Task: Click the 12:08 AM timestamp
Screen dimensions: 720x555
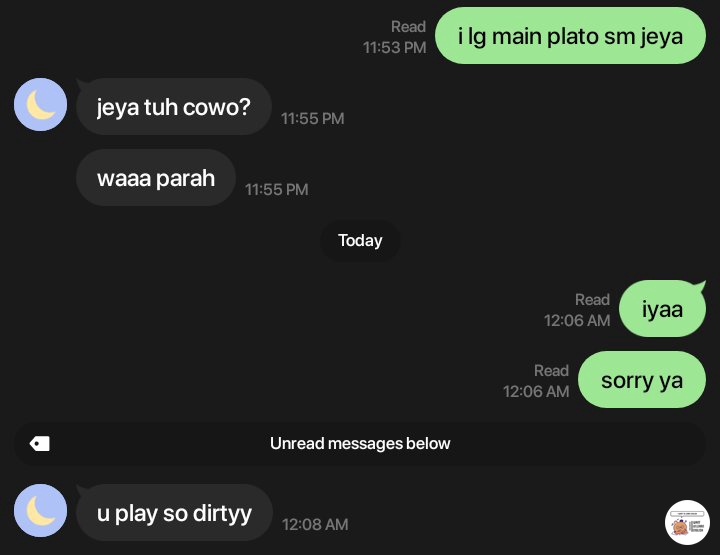Action: coord(315,524)
